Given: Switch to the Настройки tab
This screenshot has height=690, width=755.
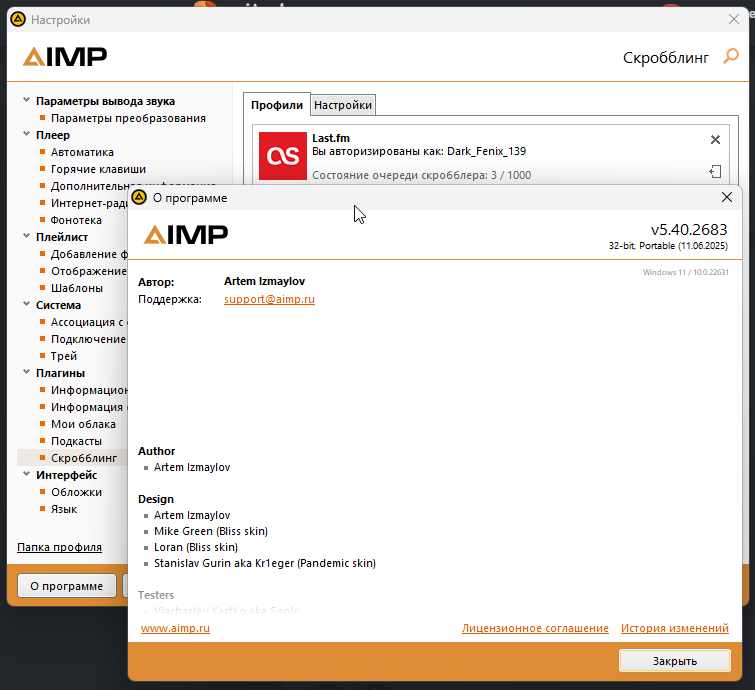Looking at the screenshot, I should (x=343, y=105).
